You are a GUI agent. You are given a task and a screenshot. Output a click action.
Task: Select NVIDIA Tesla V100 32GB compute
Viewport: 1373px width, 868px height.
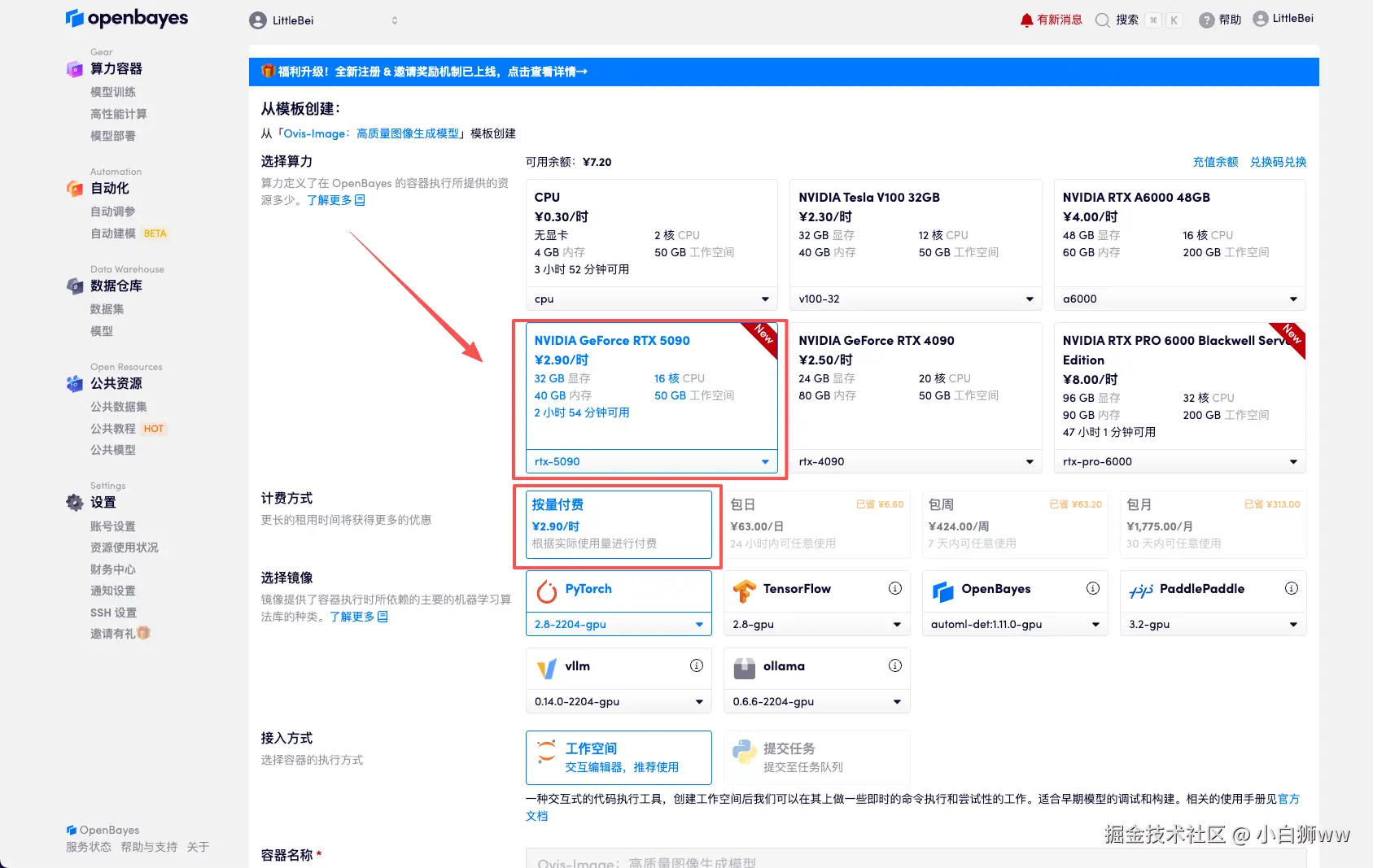916,233
